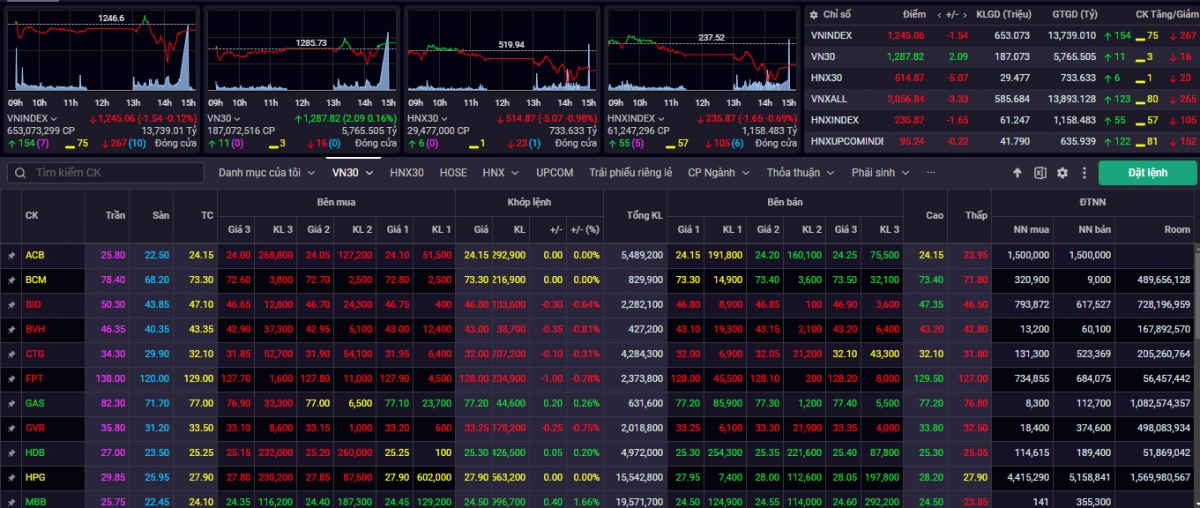This screenshot has width=1200, height=508.
Task: Pin the HDB stock row
Action: (x=11, y=452)
